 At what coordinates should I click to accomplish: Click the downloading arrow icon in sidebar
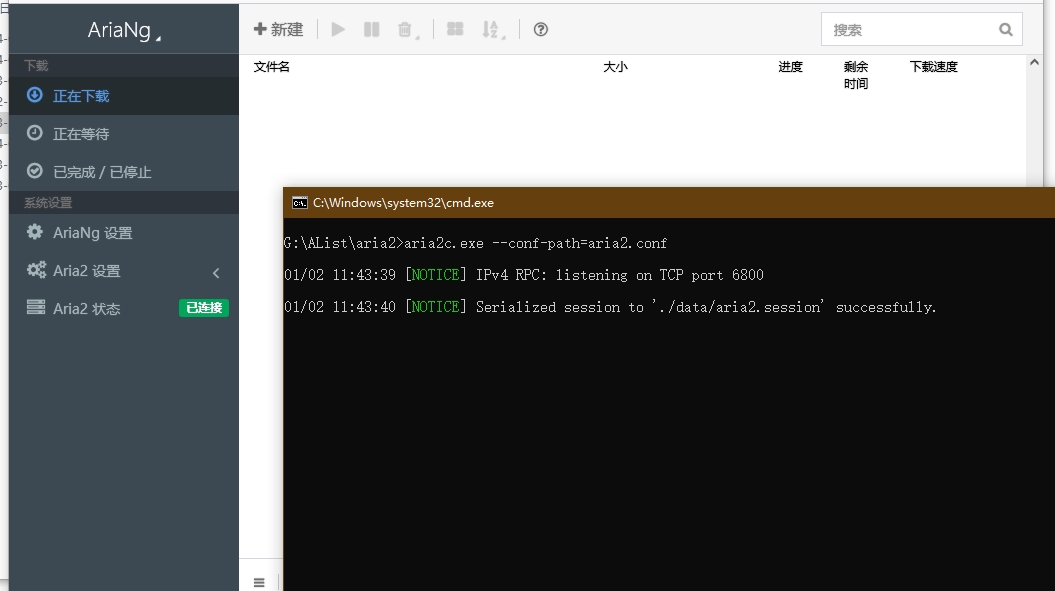(34, 95)
